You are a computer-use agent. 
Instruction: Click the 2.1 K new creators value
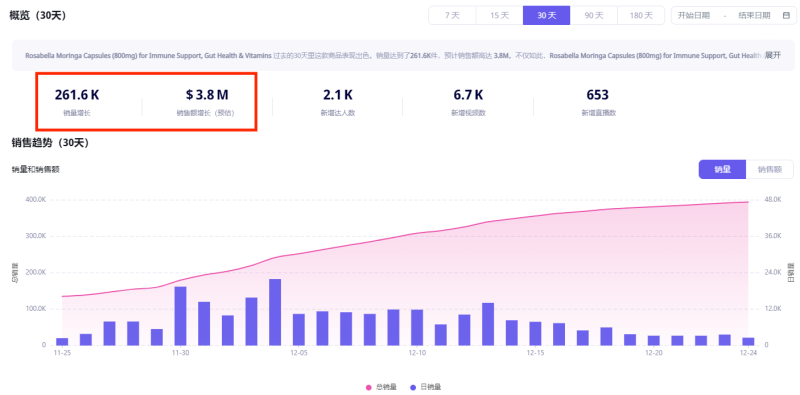pyautogui.click(x=338, y=95)
